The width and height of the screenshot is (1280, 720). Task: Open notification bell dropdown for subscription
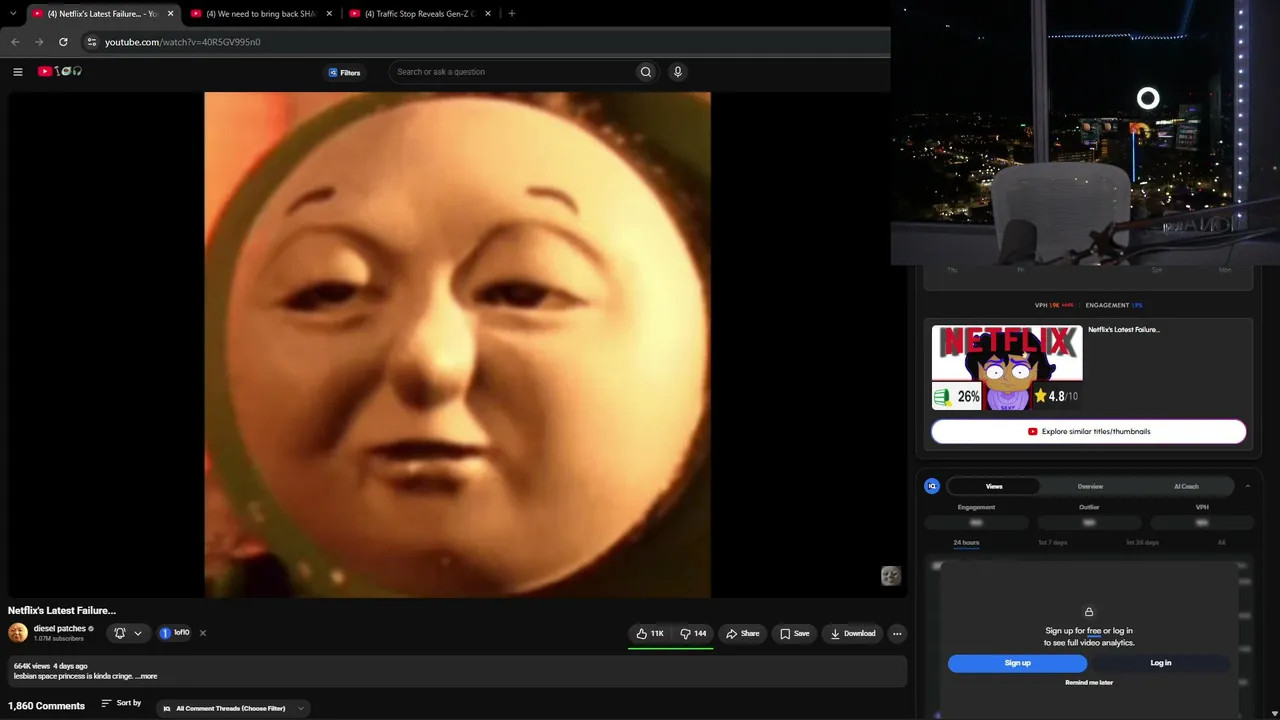128,633
